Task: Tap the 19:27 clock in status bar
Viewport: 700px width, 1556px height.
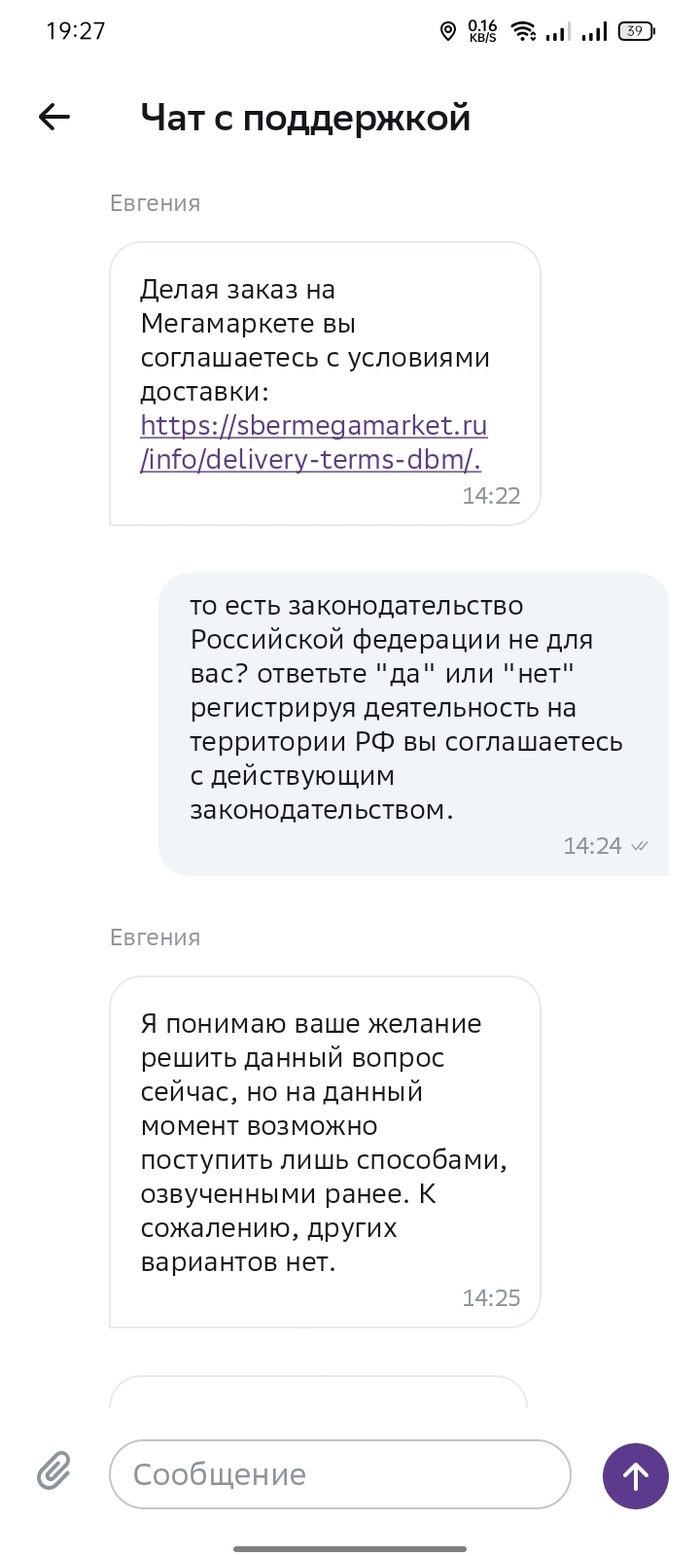Action: coord(76,31)
